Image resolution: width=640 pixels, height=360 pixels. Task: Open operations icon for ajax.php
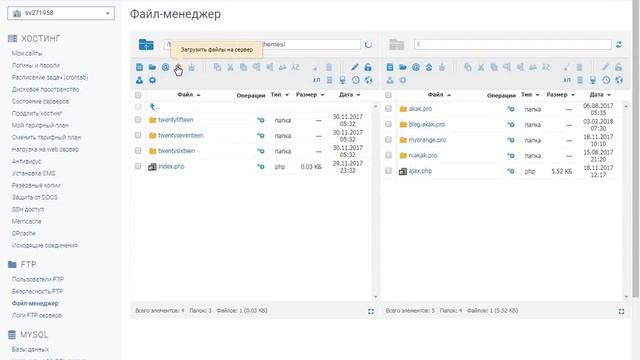pos(511,171)
